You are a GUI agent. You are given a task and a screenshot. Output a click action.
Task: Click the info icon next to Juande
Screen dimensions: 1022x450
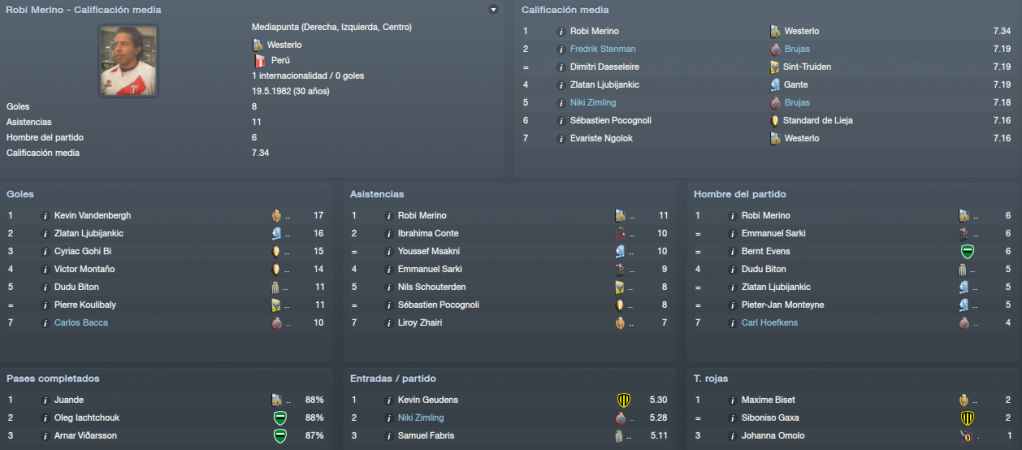click(45, 400)
